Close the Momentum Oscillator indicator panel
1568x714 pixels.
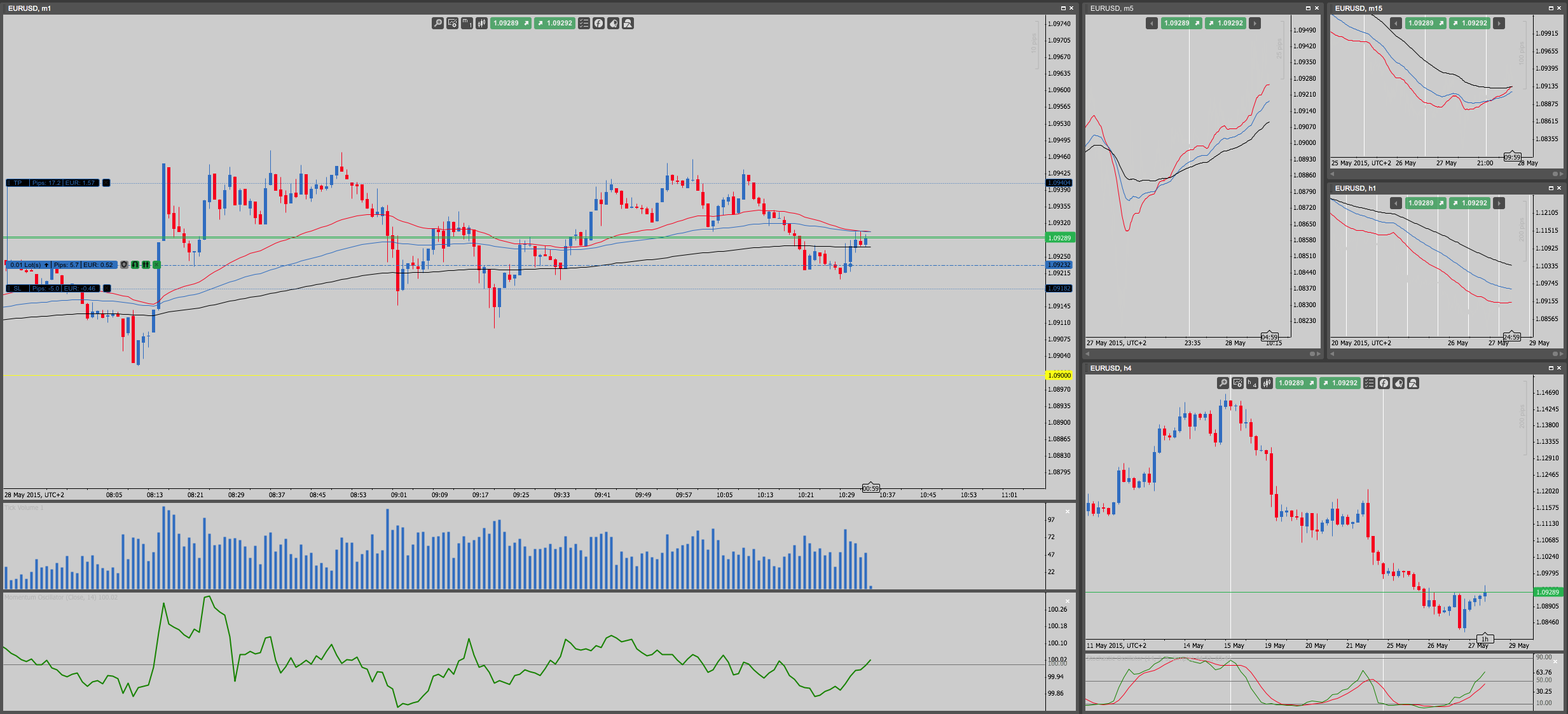[x=1068, y=601]
